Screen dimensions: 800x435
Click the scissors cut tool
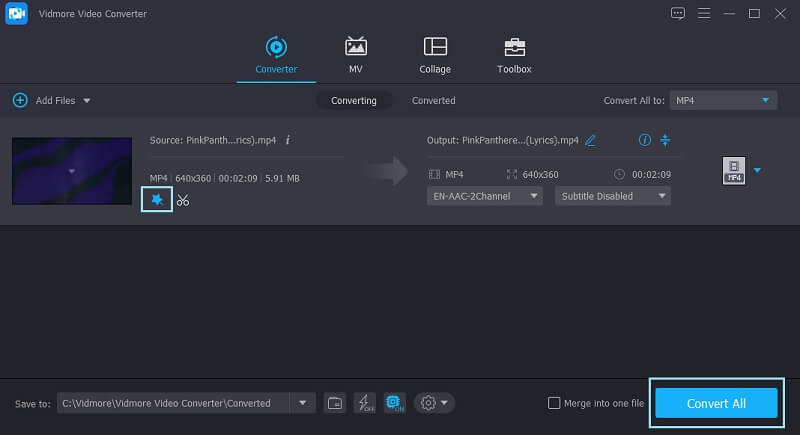(182, 200)
